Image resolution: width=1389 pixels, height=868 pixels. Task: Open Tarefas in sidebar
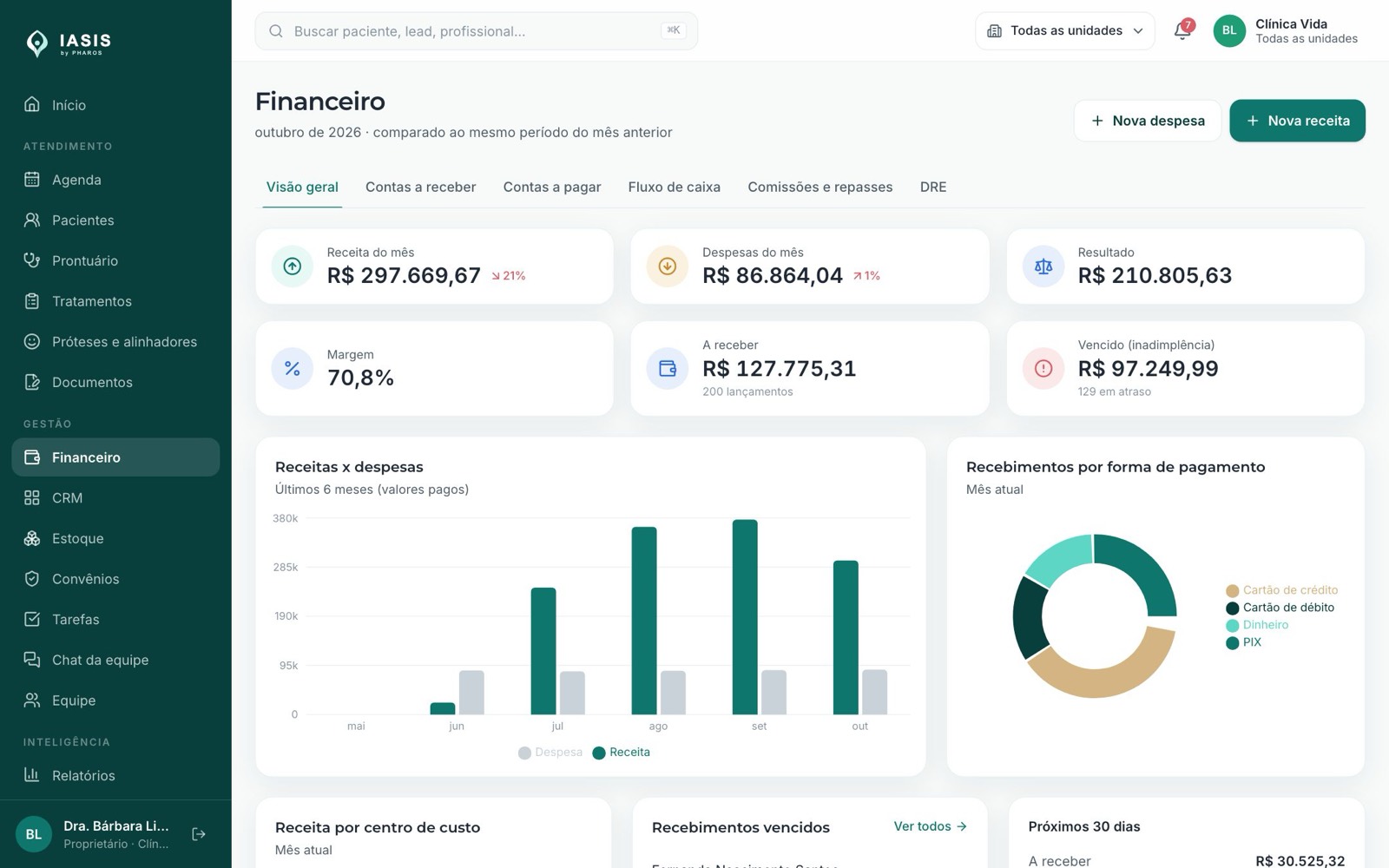click(x=115, y=620)
